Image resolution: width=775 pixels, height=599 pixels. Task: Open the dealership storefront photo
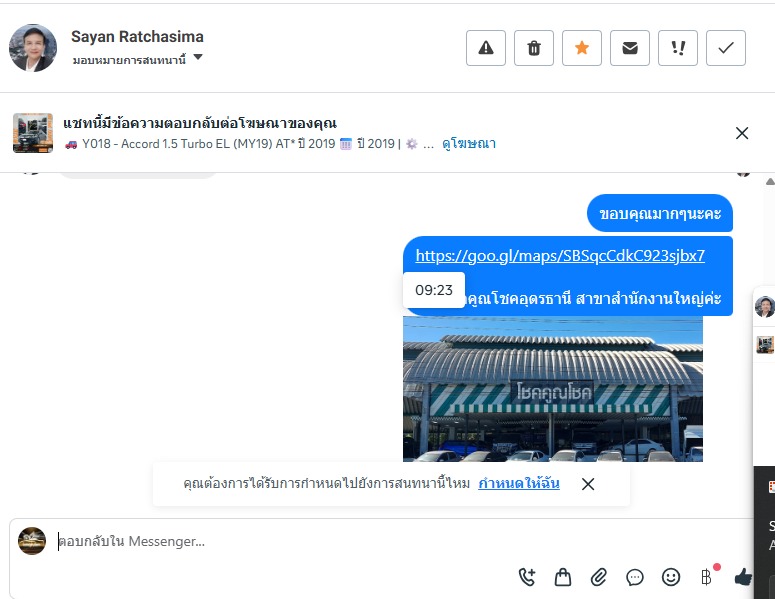(x=553, y=389)
